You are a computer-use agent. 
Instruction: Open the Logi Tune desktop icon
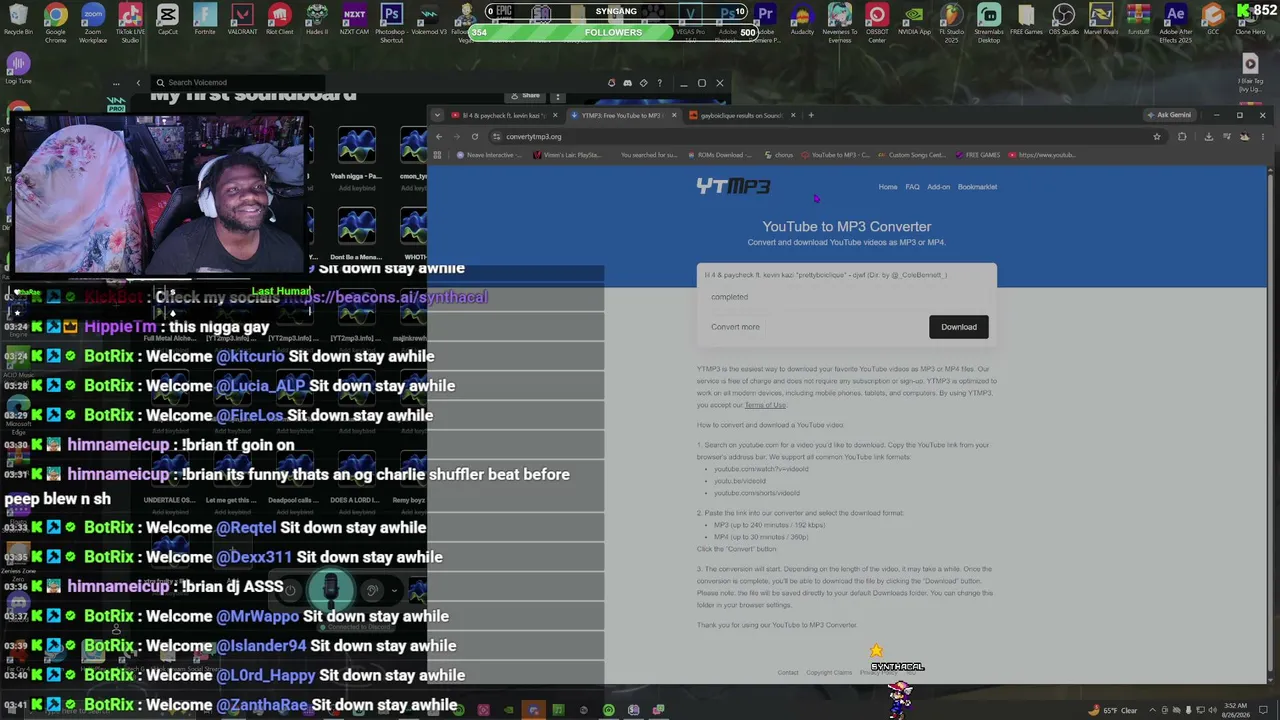pos(18,68)
